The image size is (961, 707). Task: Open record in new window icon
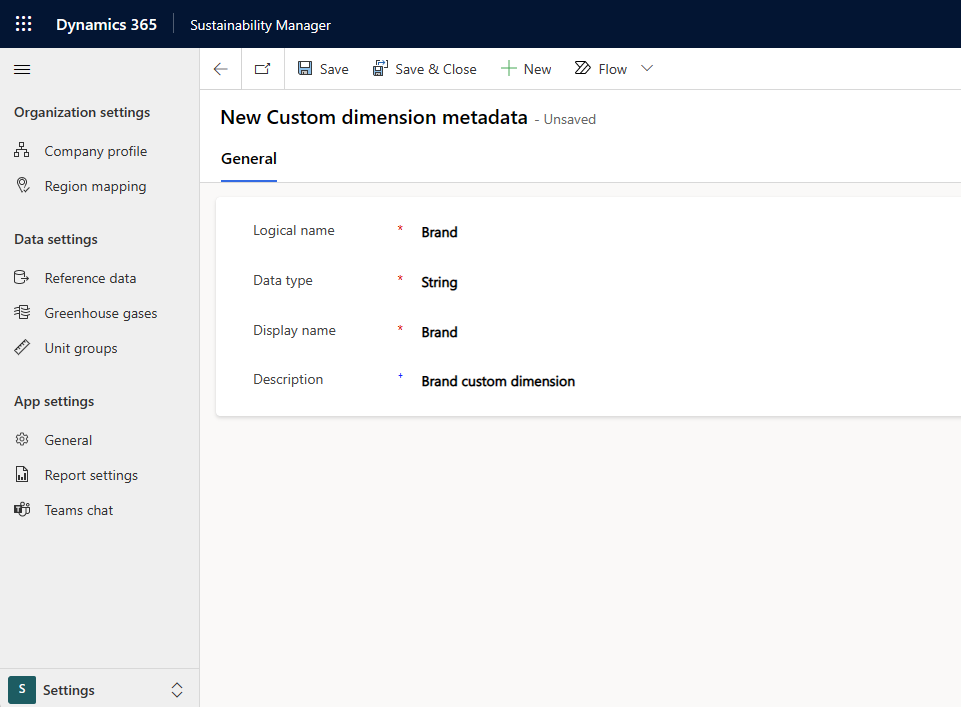coord(262,69)
